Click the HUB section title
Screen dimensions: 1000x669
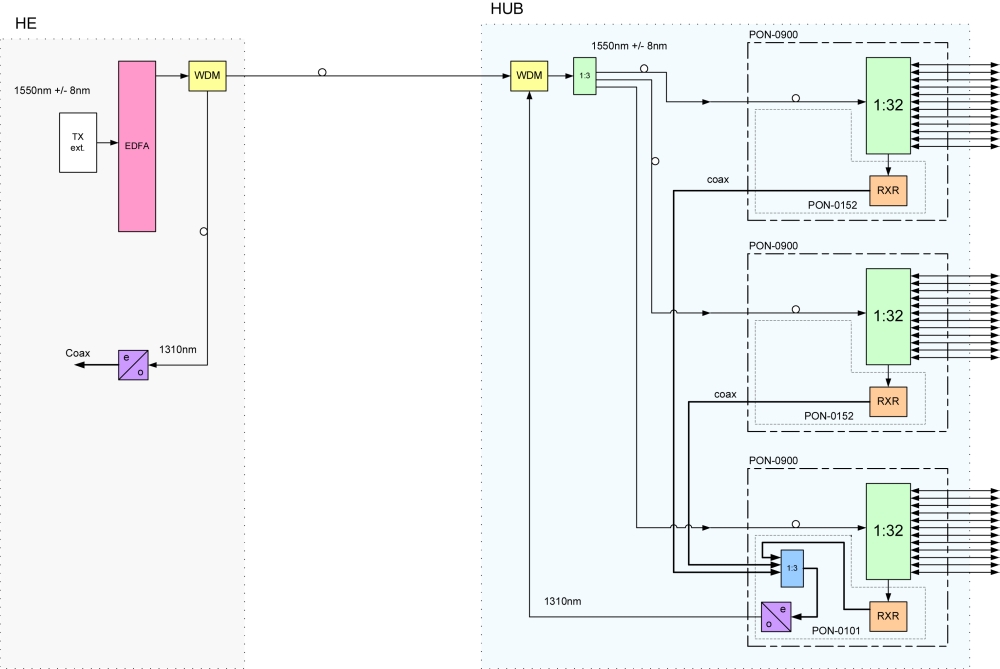(x=507, y=9)
